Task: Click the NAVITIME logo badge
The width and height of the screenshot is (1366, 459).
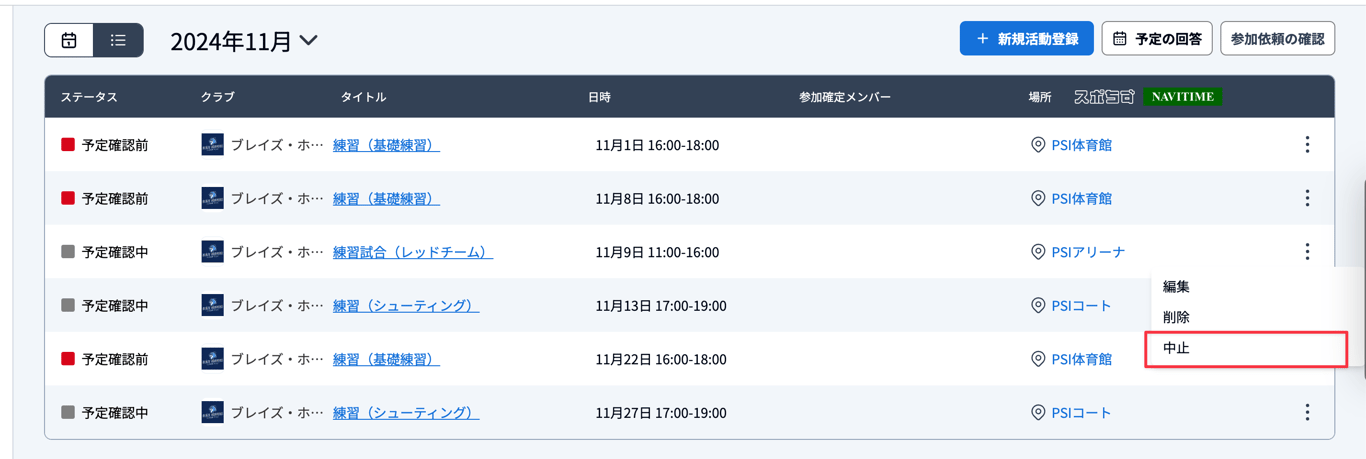Action: click(1182, 97)
